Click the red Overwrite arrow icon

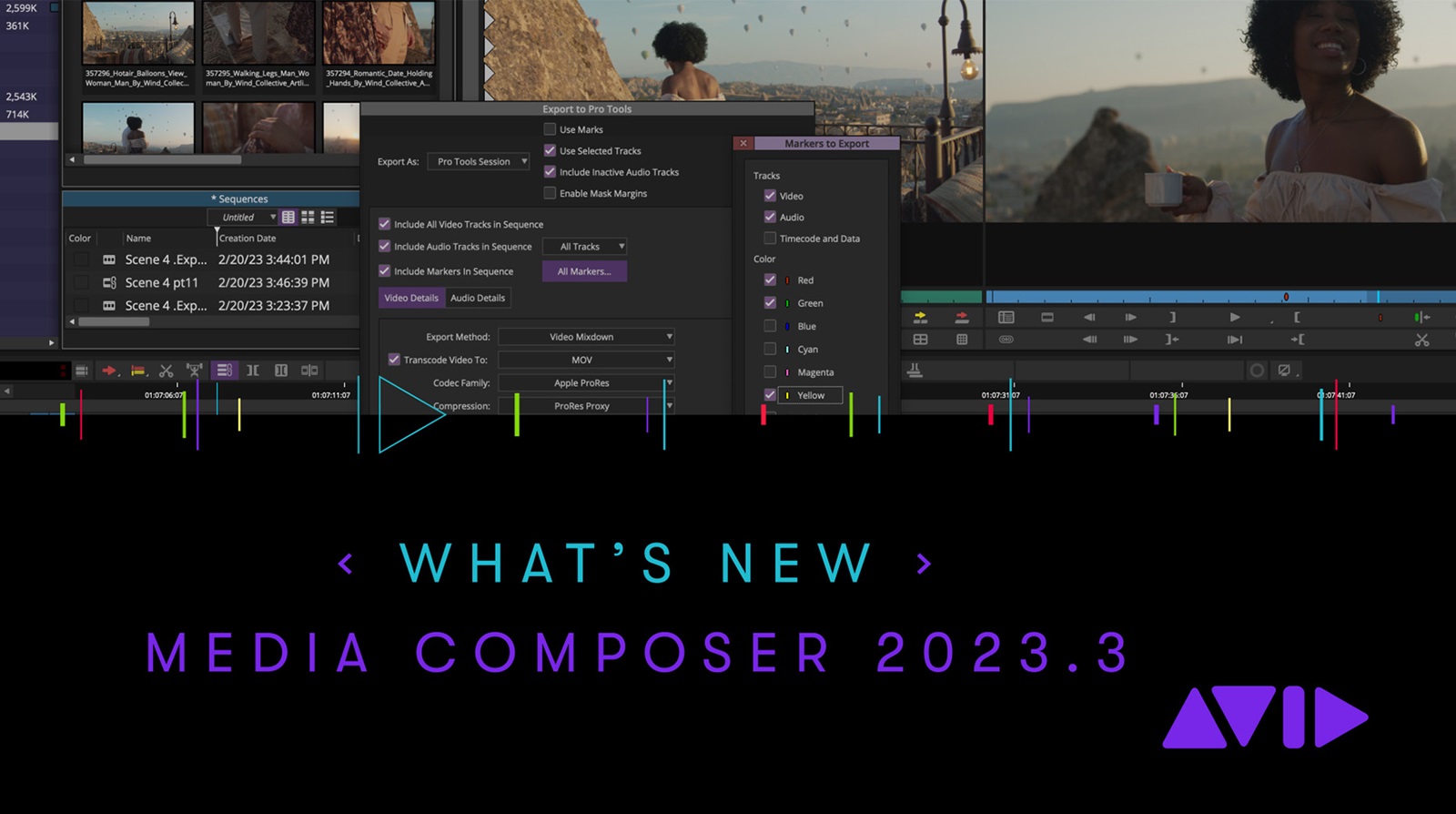coord(962,317)
